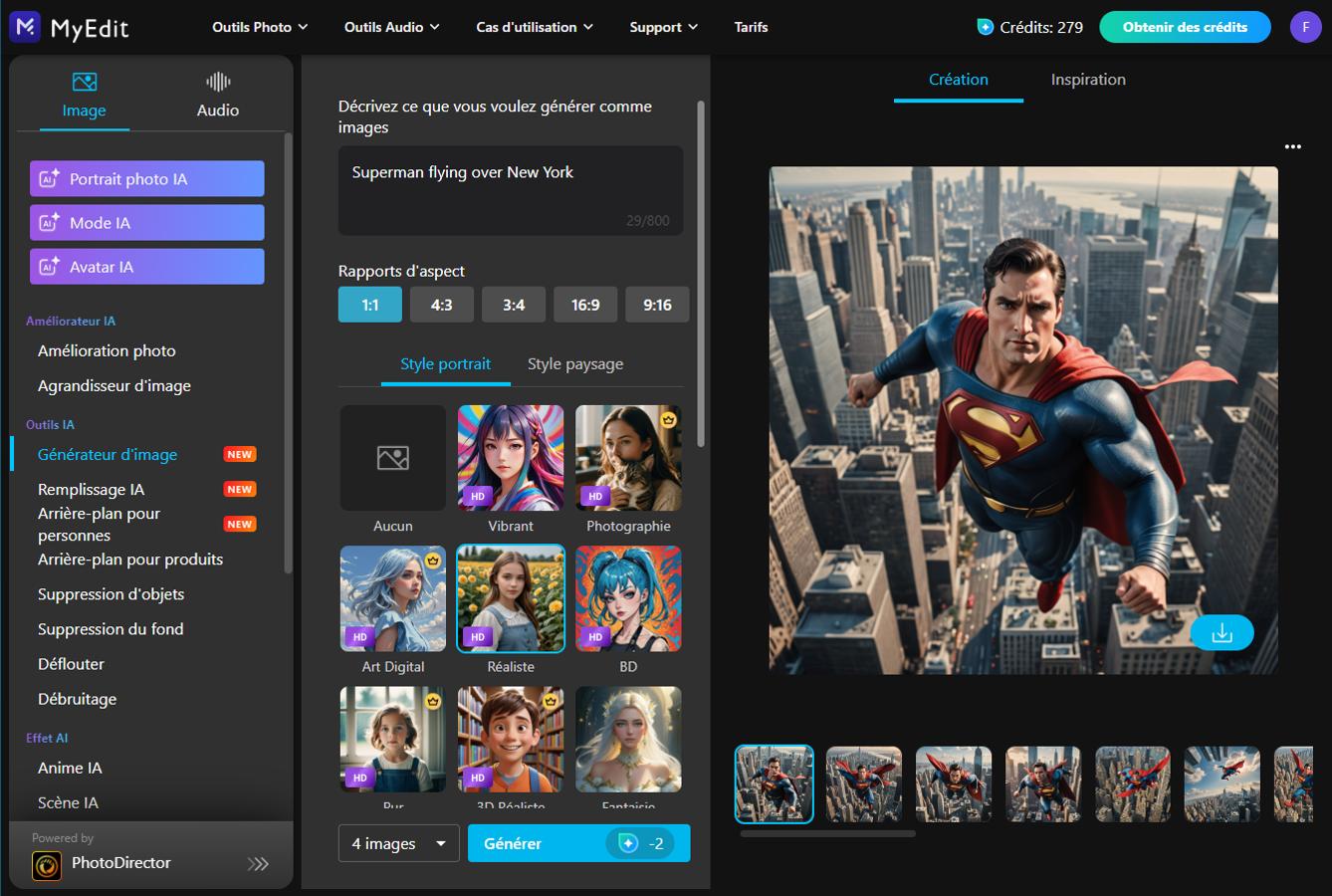
Task: Click the left sidebar vertical scrollbar
Action: coord(288,353)
